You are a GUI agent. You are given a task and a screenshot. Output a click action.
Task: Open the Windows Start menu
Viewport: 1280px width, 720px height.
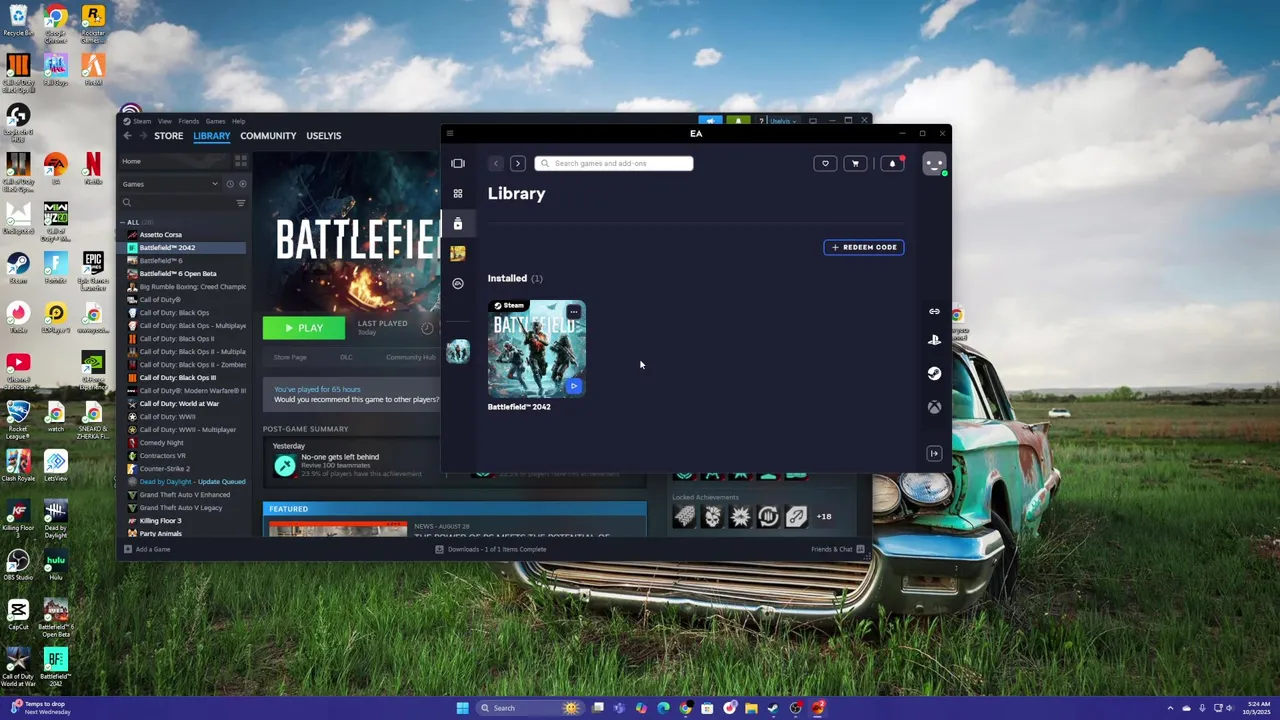pos(462,708)
